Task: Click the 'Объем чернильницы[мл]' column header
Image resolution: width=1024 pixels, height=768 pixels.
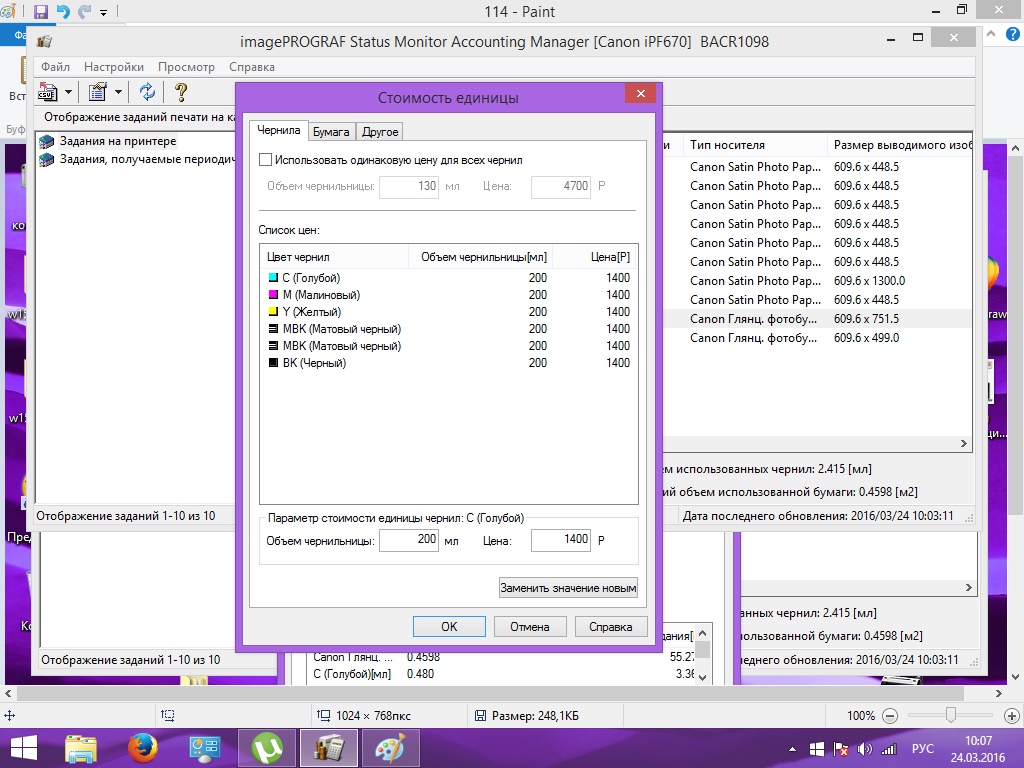Action: [x=481, y=257]
